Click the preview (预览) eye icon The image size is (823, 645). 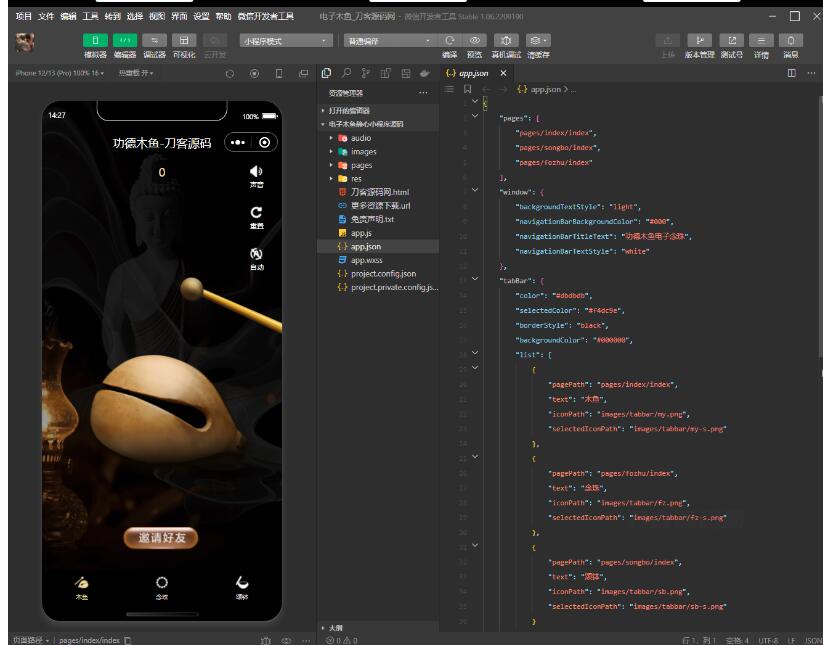475,40
